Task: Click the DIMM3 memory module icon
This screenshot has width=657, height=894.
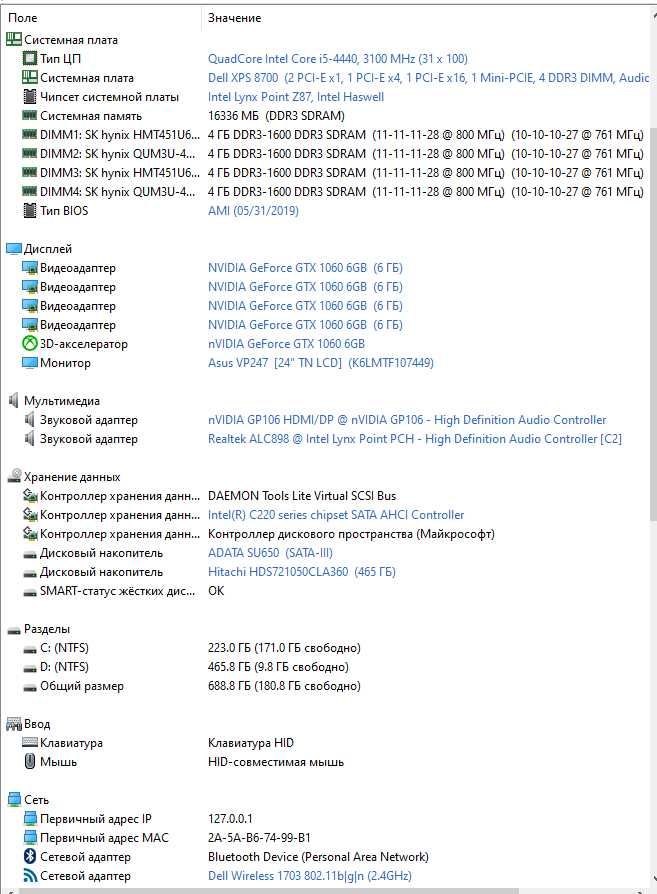Action: point(29,172)
